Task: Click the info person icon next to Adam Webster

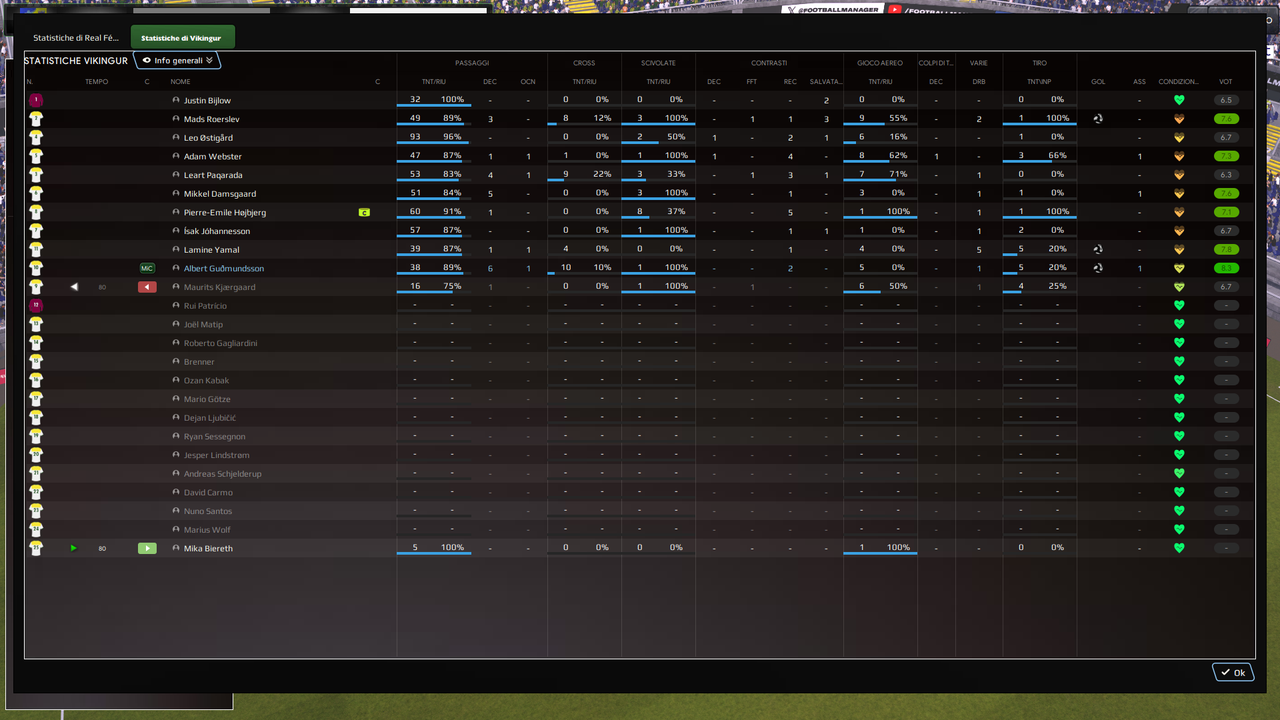Action: (x=176, y=156)
